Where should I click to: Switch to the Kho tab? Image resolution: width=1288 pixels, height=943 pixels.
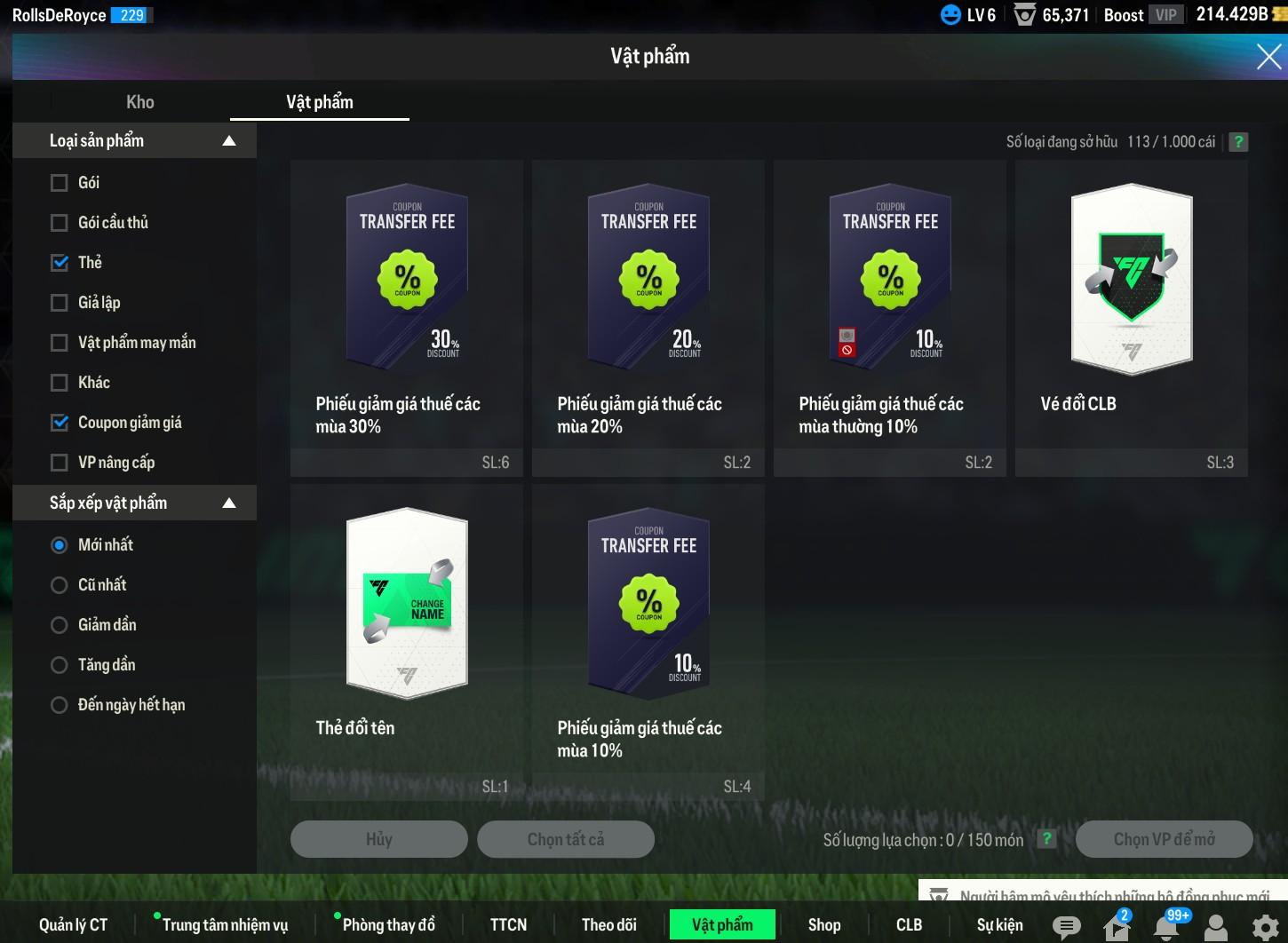[140, 102]
